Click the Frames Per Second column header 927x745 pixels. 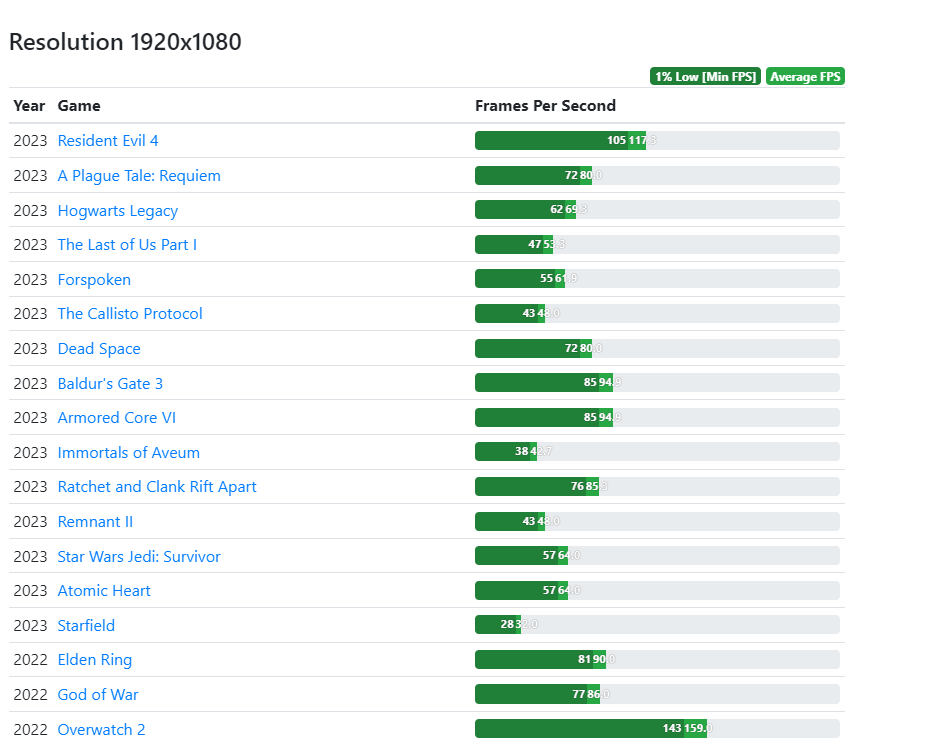click(x=545, y=106)
